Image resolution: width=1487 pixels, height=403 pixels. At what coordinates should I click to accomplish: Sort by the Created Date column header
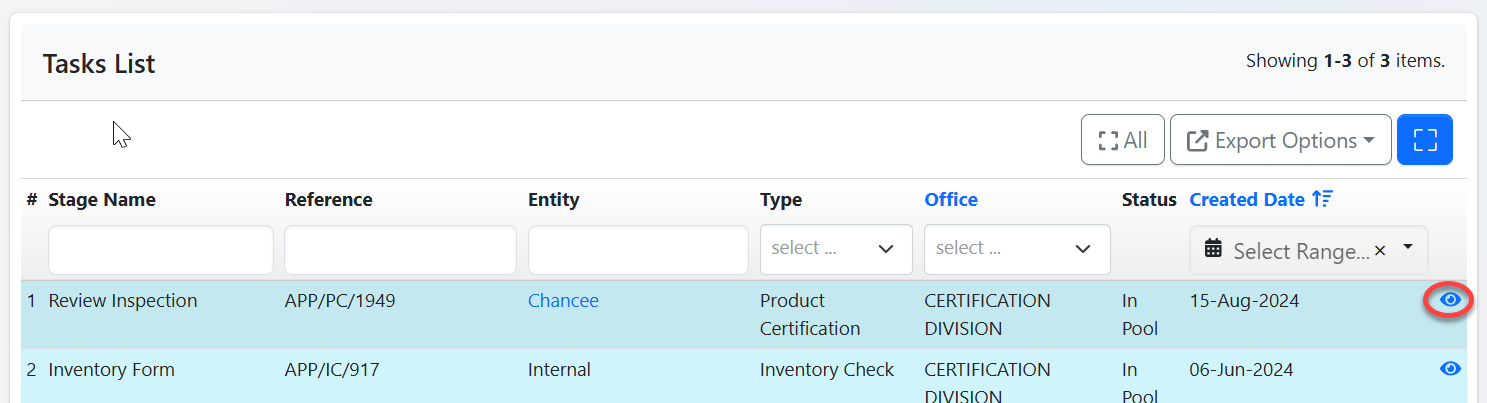tap(1246, 200)
